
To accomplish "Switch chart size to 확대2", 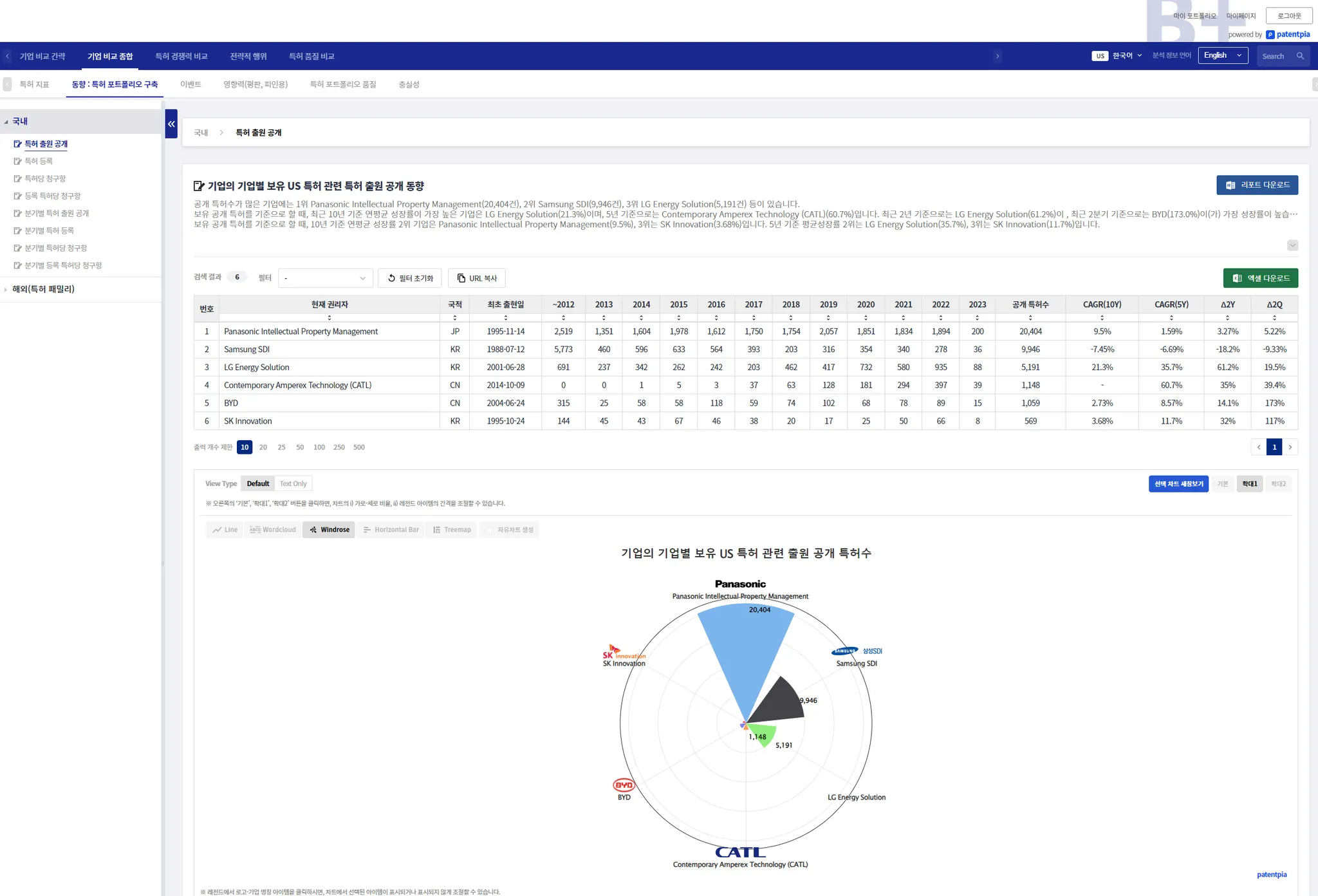I will point(1278,483).
